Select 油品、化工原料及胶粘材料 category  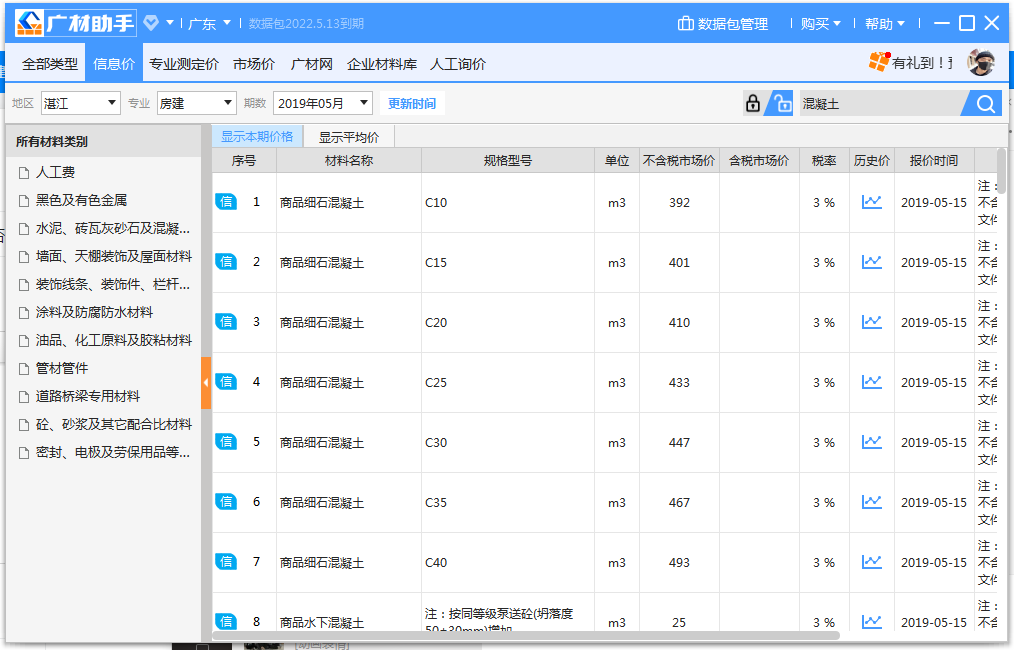pos(113,340)
